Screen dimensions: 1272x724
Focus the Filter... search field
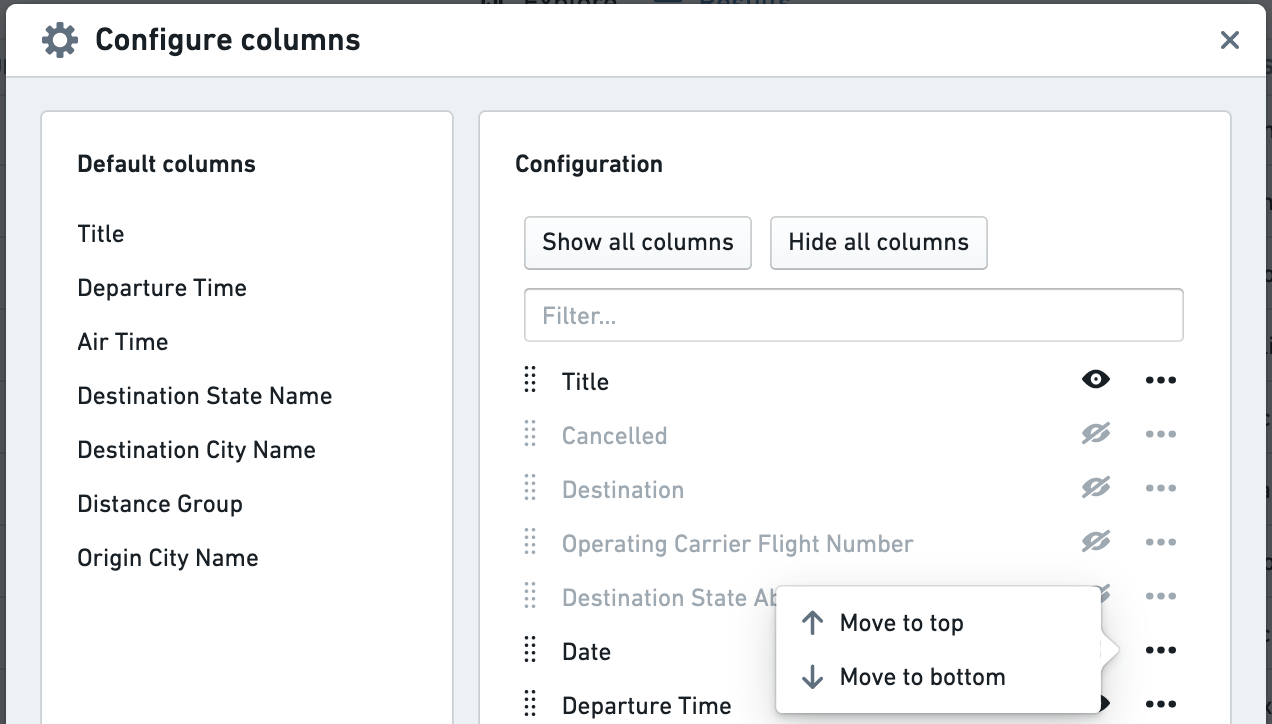pyautogui.click(x=854, y=316)
